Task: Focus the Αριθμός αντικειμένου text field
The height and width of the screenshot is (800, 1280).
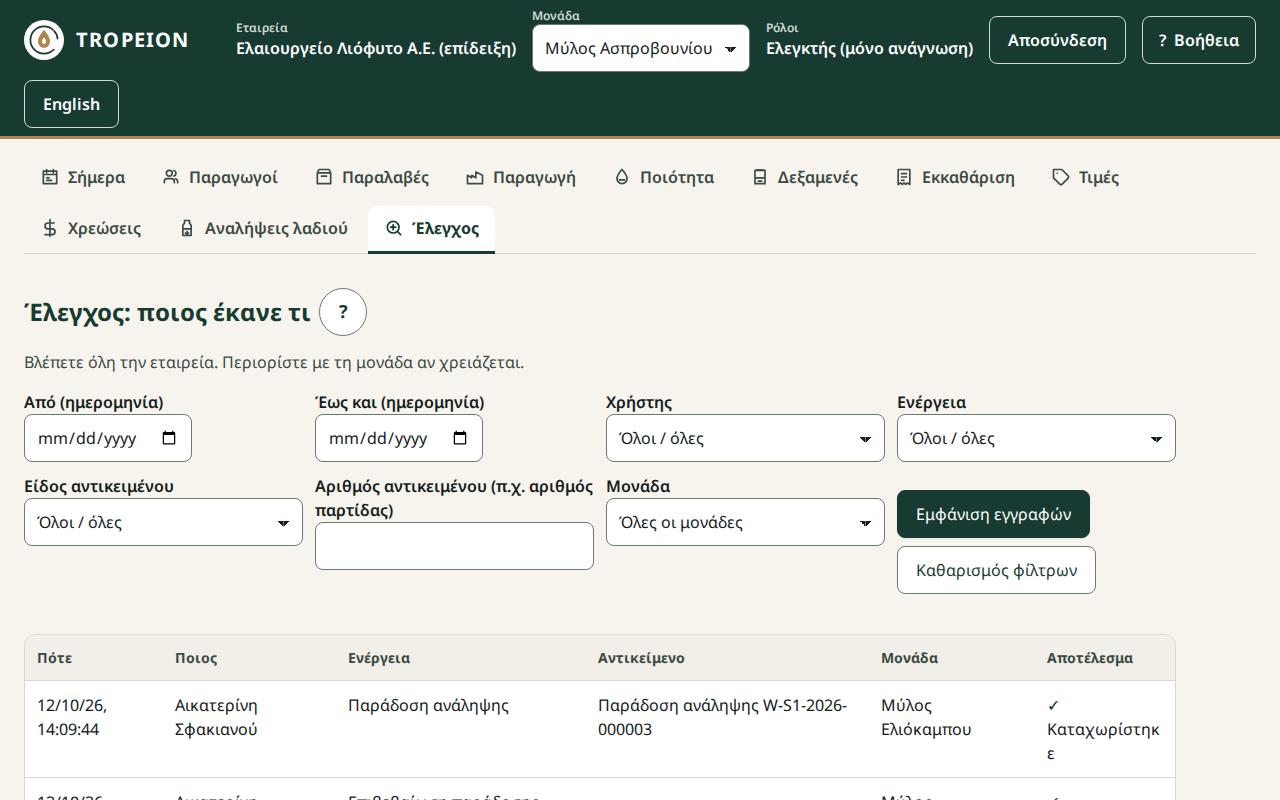Action: 454,546
